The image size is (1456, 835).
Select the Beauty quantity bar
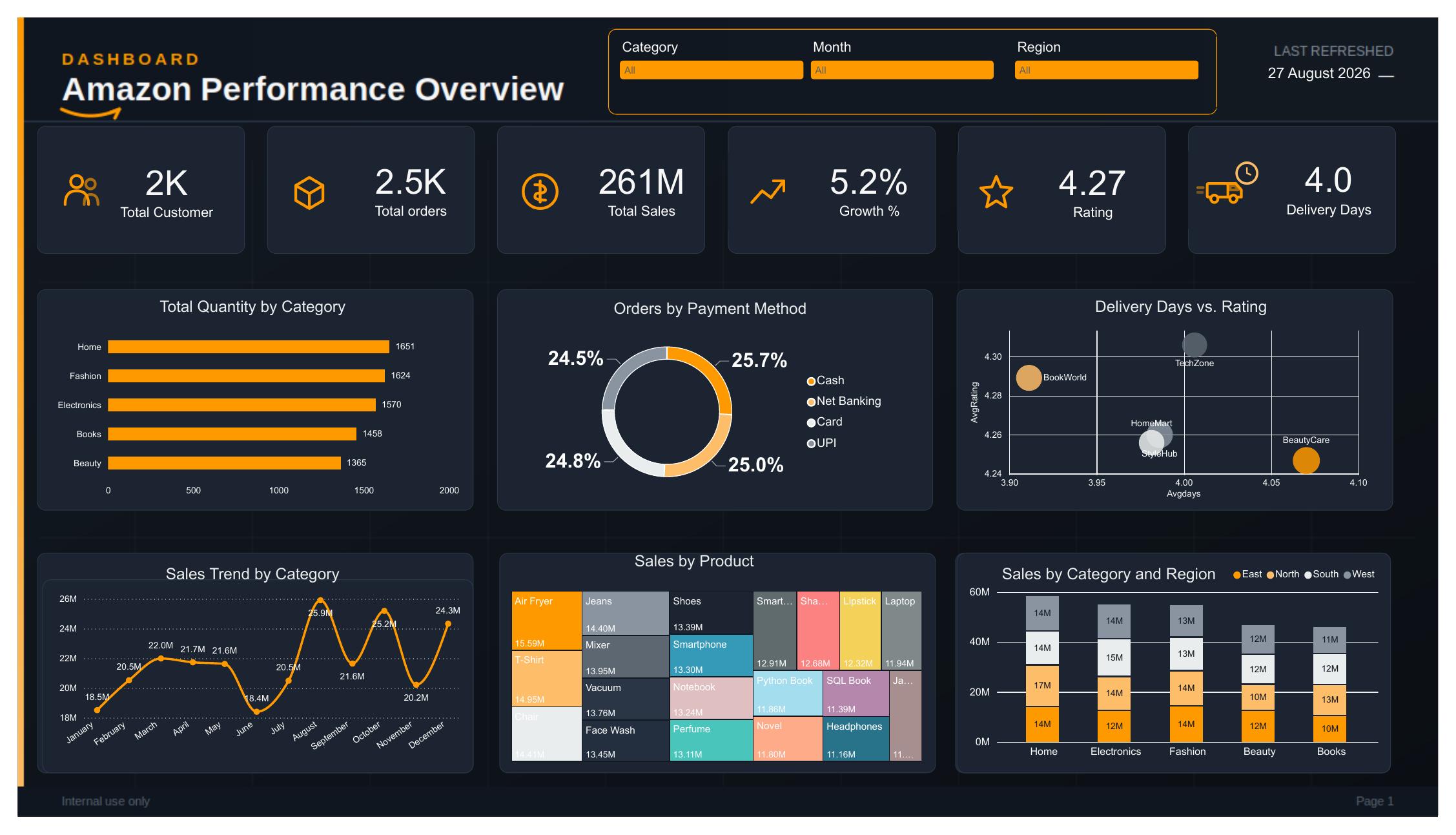[x=224, y=463]
